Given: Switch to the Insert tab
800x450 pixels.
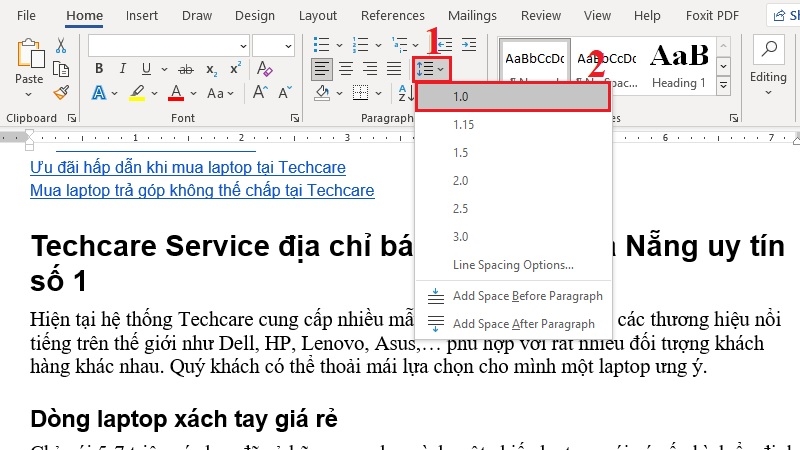Looking at the screenshot, I should click(x=142, y=16).
